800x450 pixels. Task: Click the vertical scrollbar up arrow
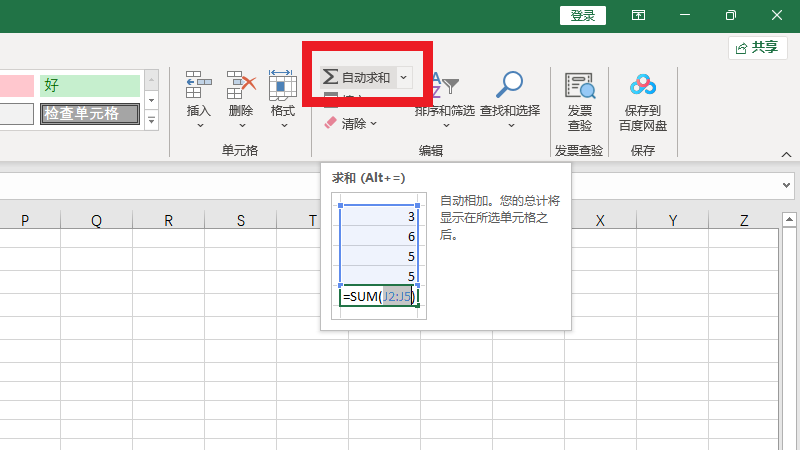tap(789, 221)
